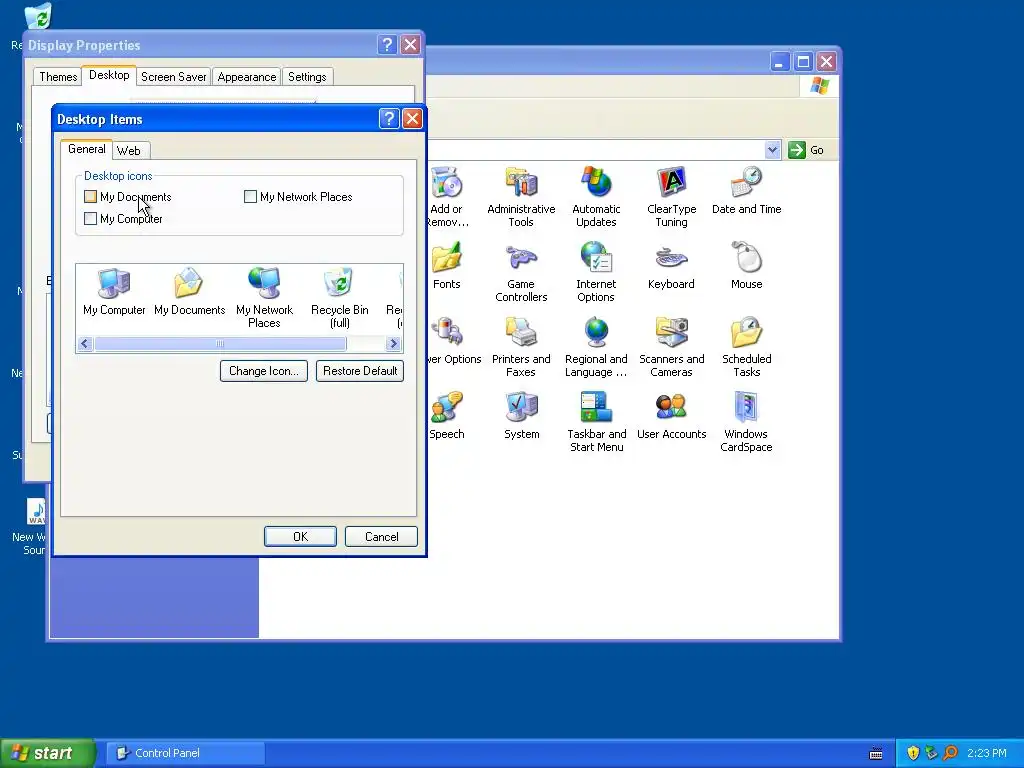This screenshot has width=1024, height=768.
Task: Select My Network Places icon in list
Action: [x=264, y=298]
